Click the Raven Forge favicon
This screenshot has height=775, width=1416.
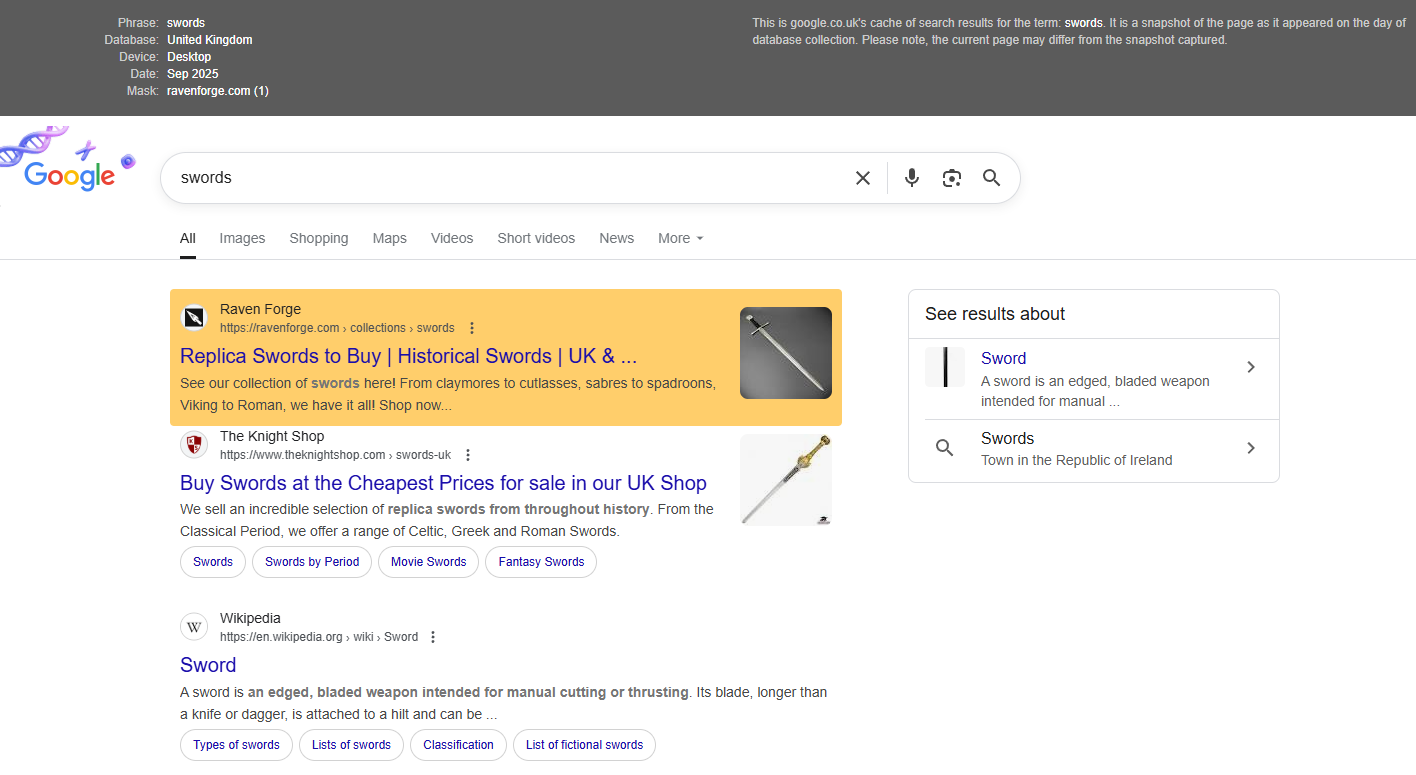[194, 318]
